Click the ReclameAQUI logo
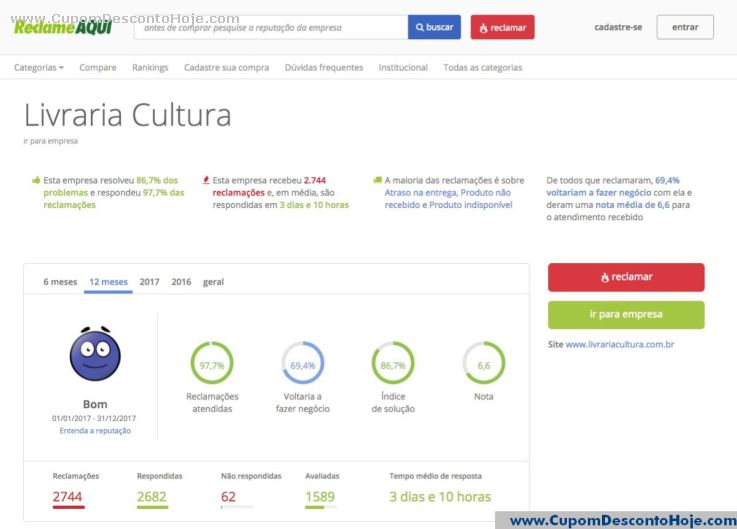The image size is (737, 529). coord(63,27)
